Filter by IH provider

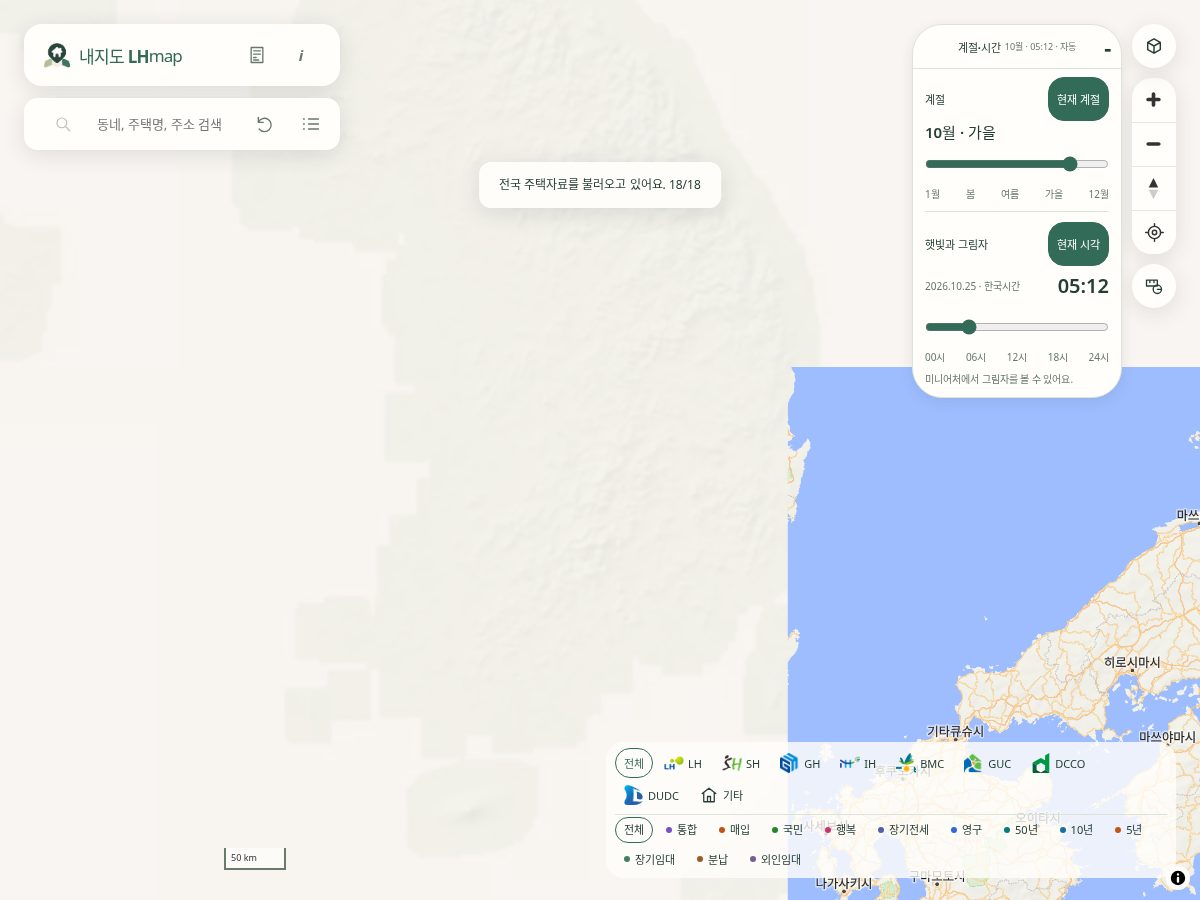858,764
